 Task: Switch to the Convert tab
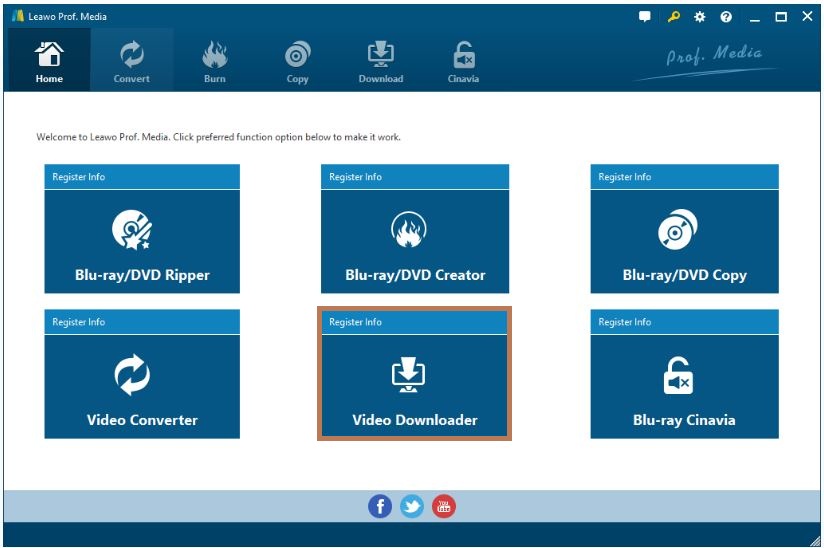tap(131, 60)
